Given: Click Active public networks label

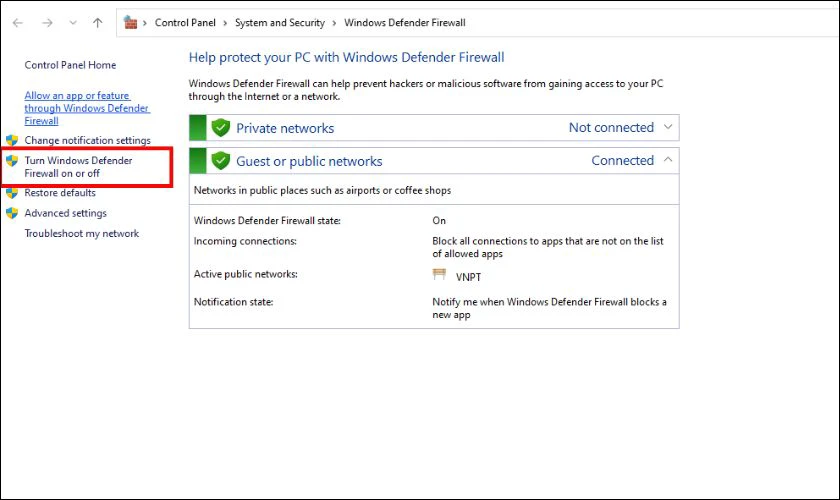Looking at the screenshot, I should click(x=245, y=274).
